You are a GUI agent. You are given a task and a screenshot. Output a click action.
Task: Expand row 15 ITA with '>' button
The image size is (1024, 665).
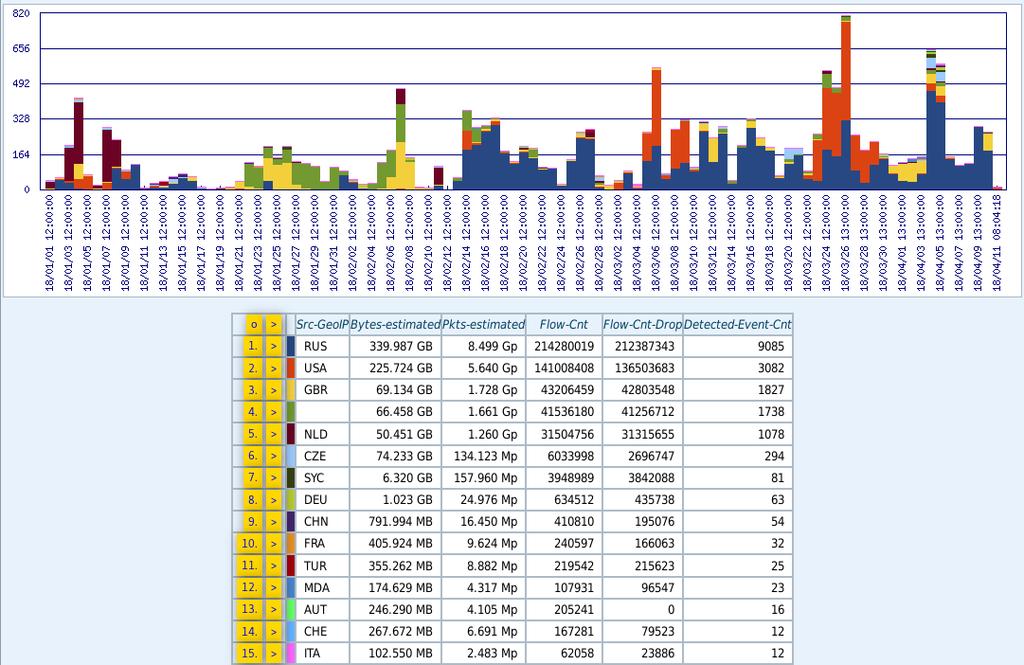(274, 653)
